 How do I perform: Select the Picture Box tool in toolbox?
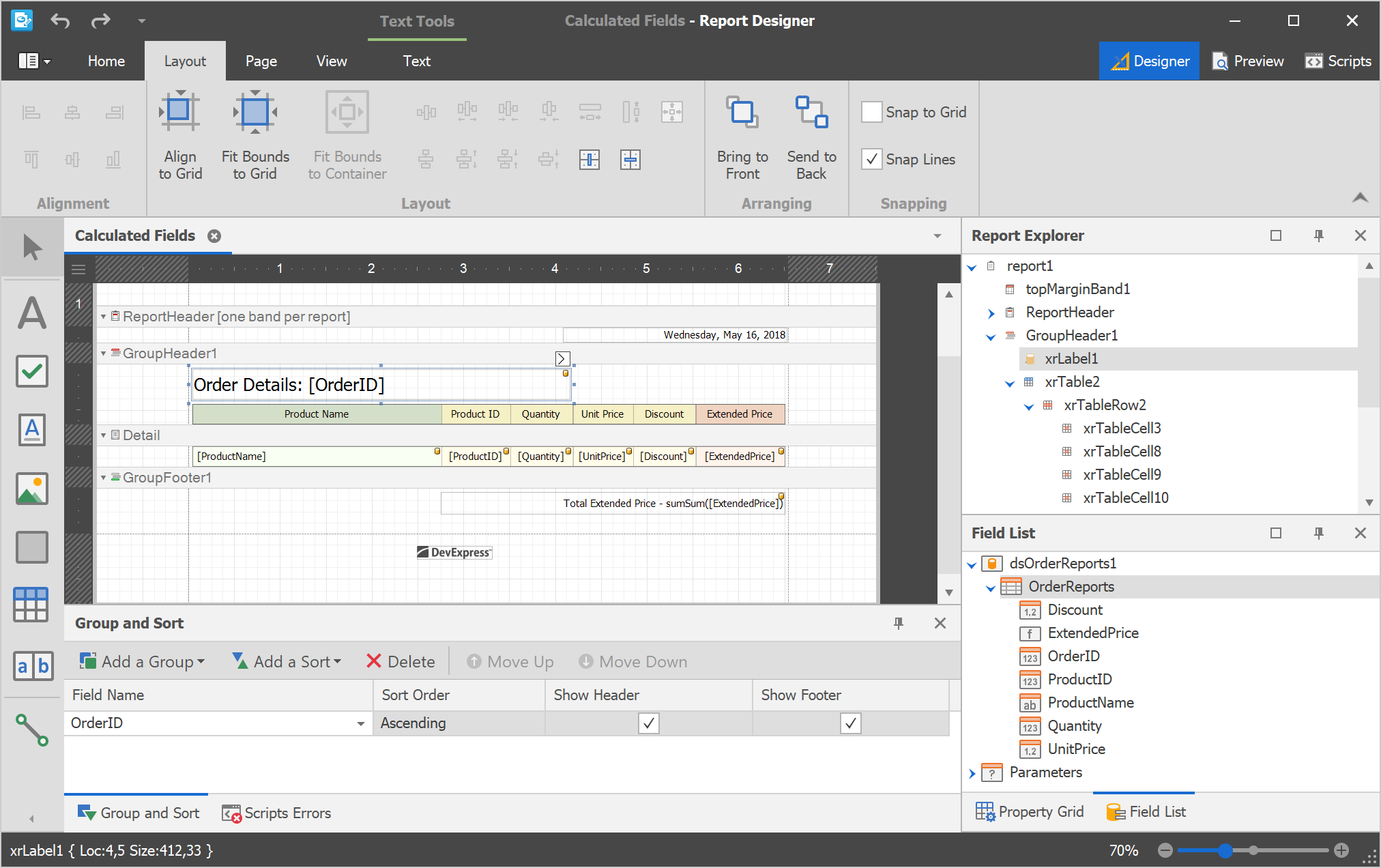(x=32, y=489)
